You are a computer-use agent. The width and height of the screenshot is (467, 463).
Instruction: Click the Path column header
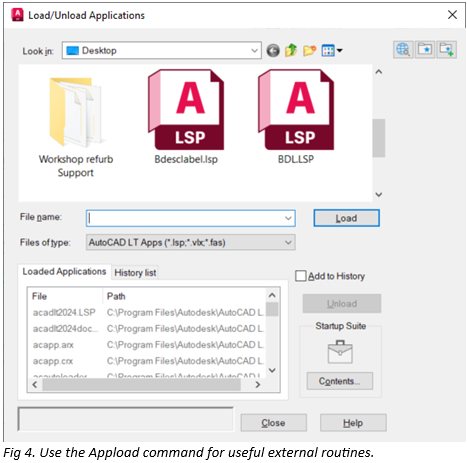click(184, 296)
